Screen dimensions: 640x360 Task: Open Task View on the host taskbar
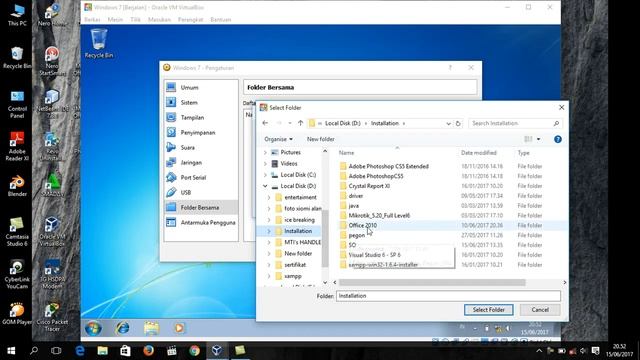click(56, 351)
